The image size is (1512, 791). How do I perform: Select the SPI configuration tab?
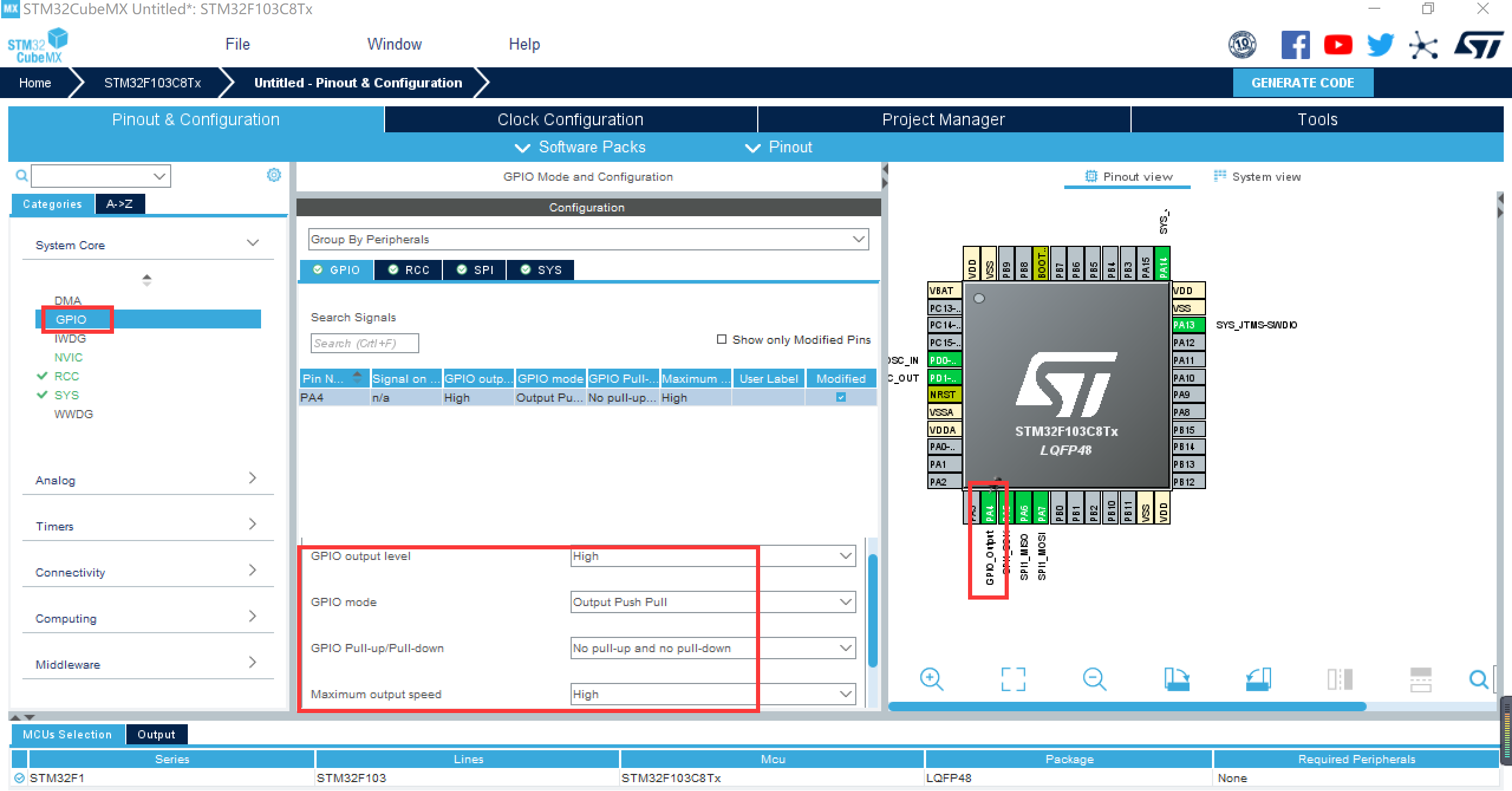pos(475,270)
